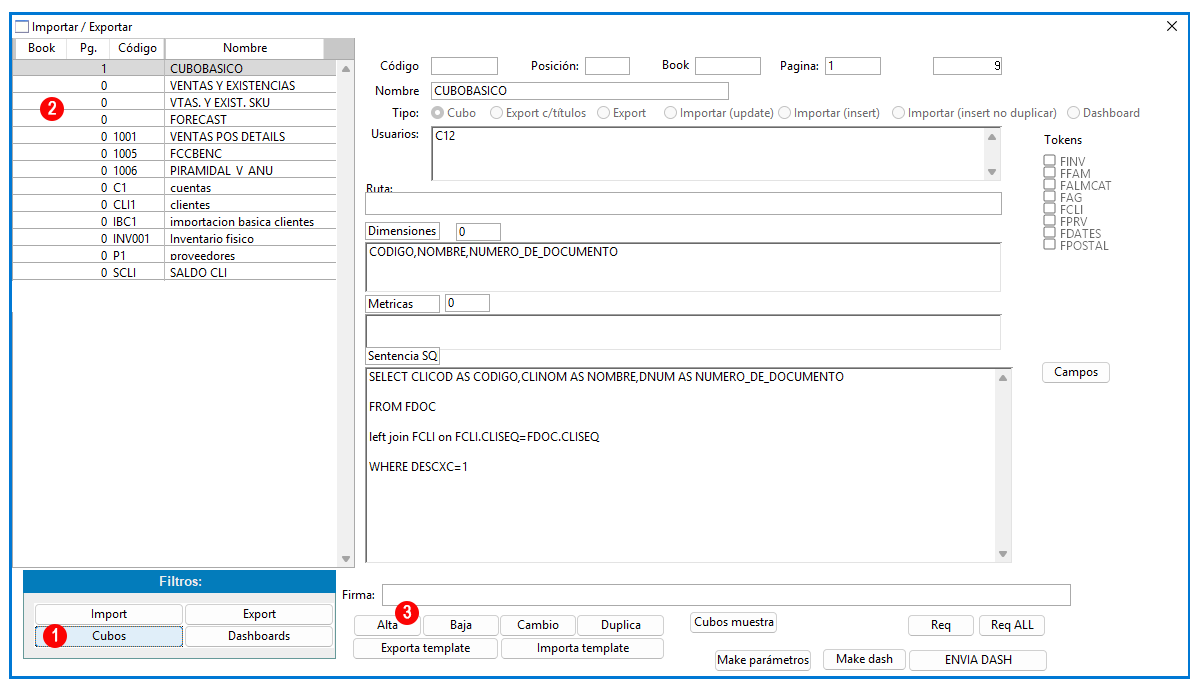Image resolution: width=1200 pixels, height=689 pixels.
Task: Check the FDATES token checkbox
Action: point(1050,233)
